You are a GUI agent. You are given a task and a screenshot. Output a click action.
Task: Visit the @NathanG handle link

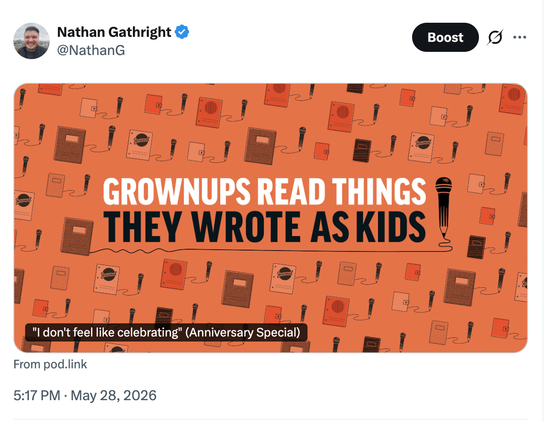91,50
